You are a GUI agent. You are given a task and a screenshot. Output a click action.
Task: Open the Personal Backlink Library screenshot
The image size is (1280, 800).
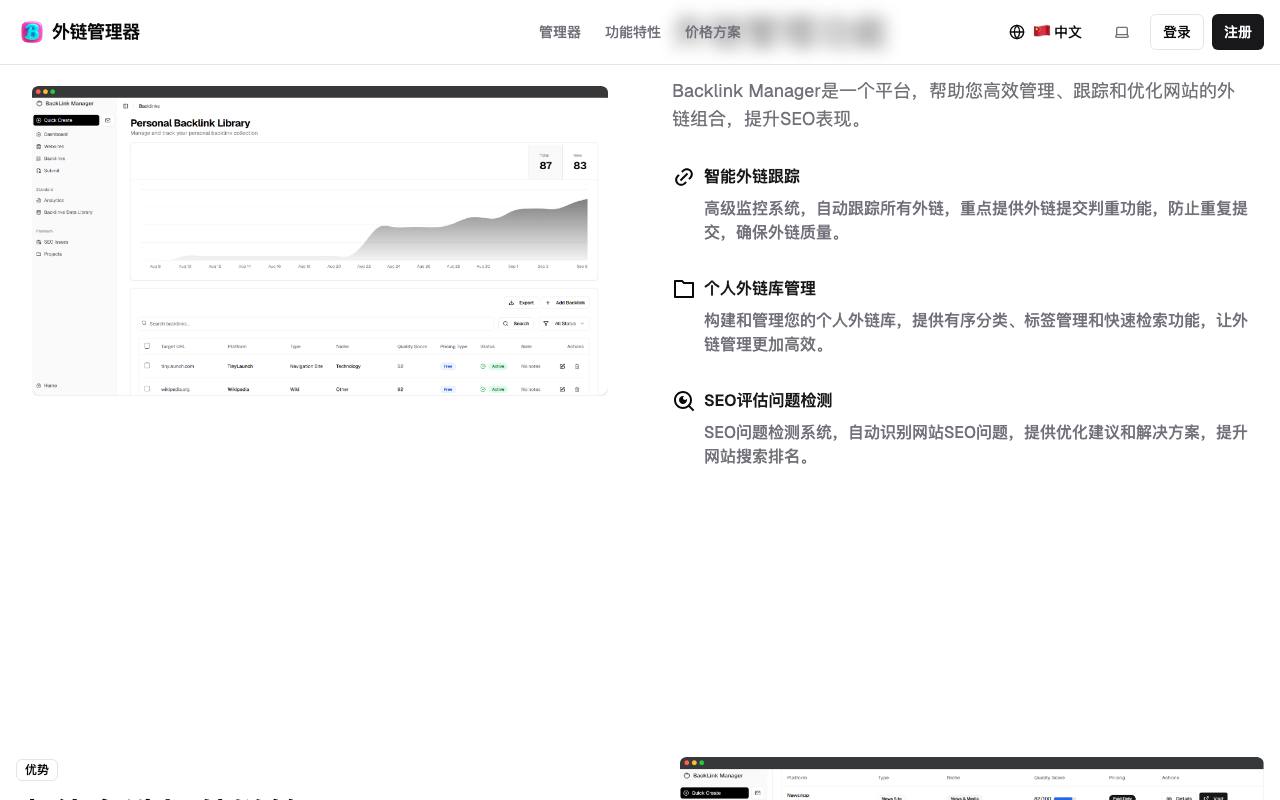click(320, 241)
